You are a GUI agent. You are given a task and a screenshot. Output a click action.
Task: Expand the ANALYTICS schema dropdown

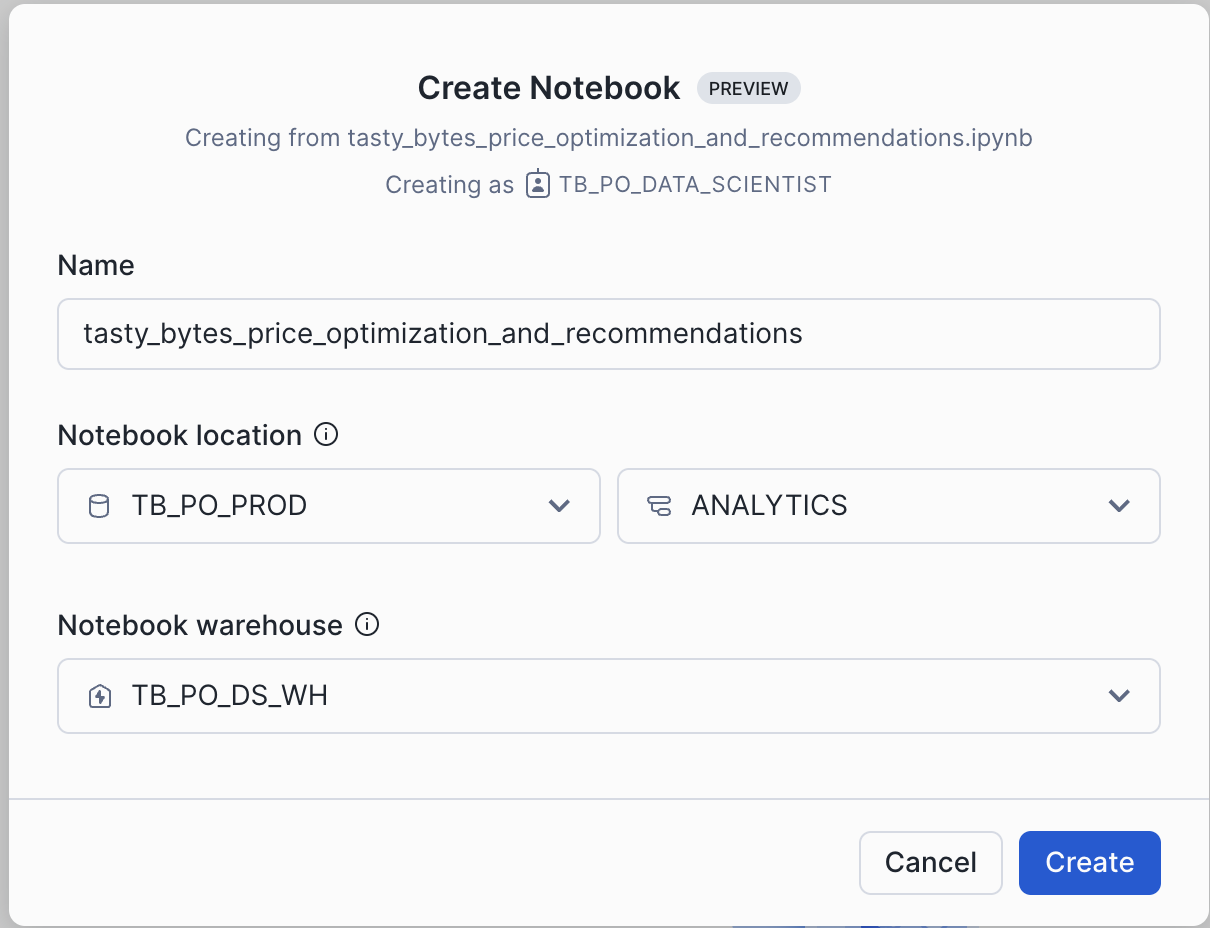(x=1119, y=506)
